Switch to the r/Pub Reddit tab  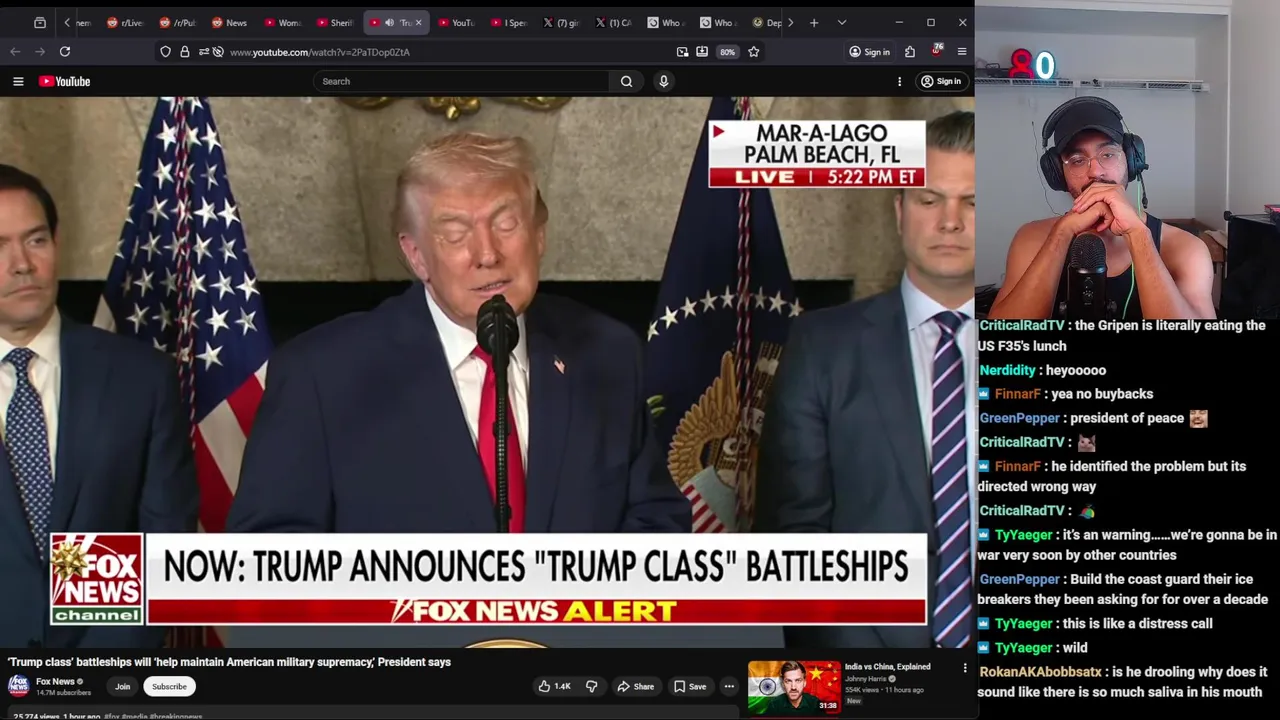177,22
